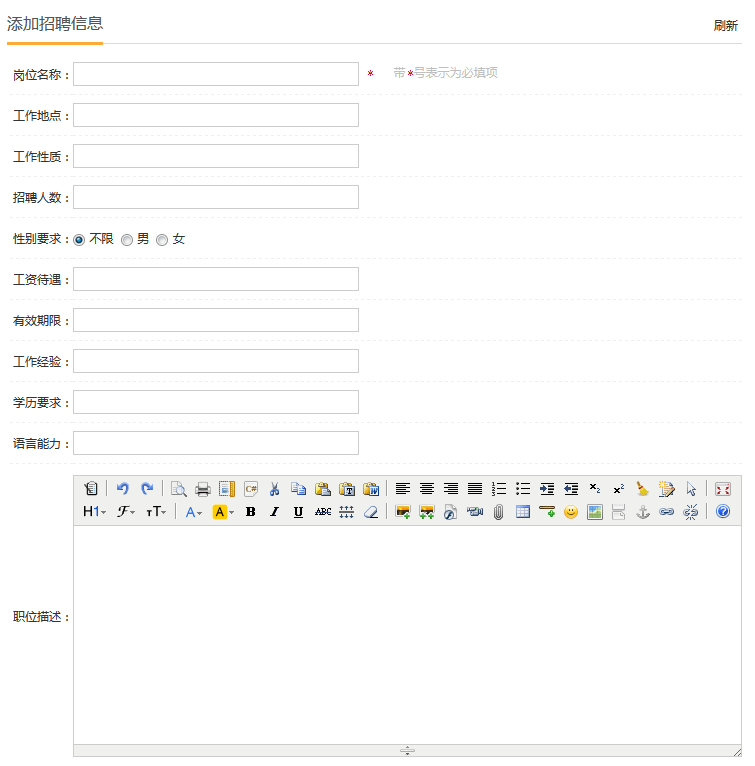Click the 岗位名称 input field
Screen dimensions: 755x766
[x=216, y=74]
